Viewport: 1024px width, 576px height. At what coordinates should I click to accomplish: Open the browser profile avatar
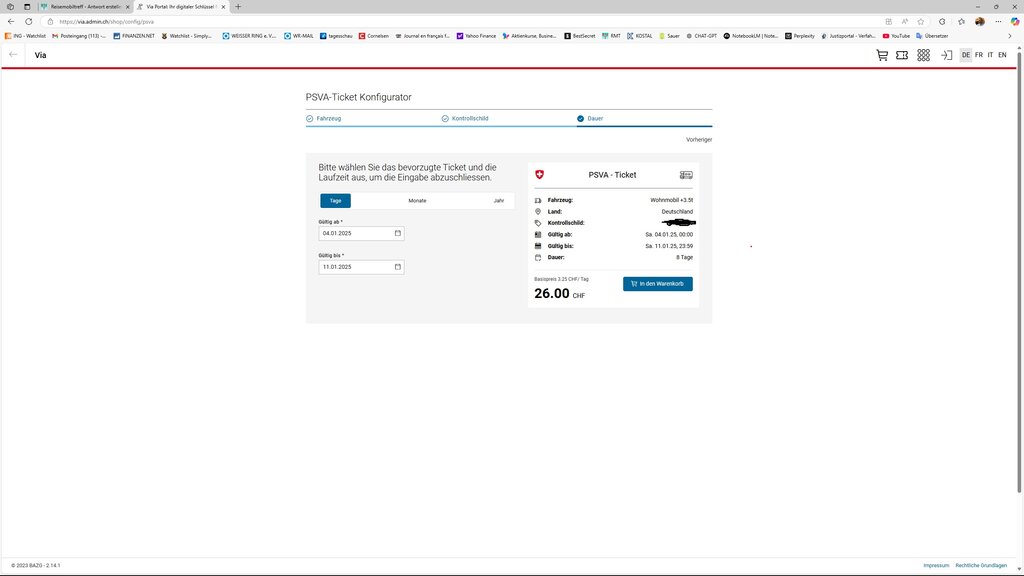[980, 22]
